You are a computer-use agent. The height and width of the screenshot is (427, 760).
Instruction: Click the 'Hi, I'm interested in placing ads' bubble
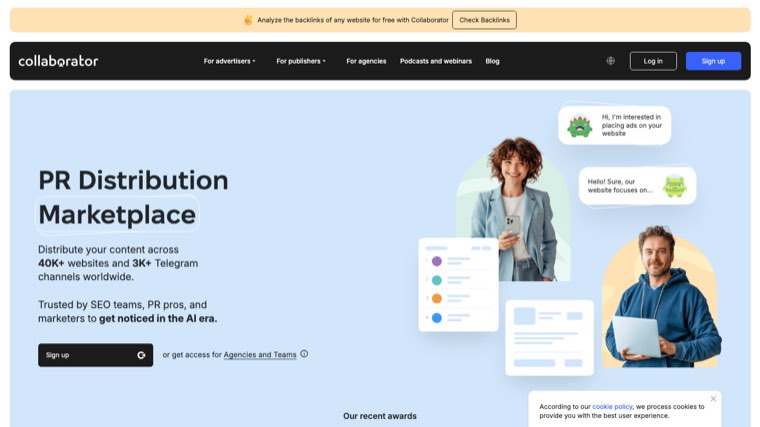(615, 126)
